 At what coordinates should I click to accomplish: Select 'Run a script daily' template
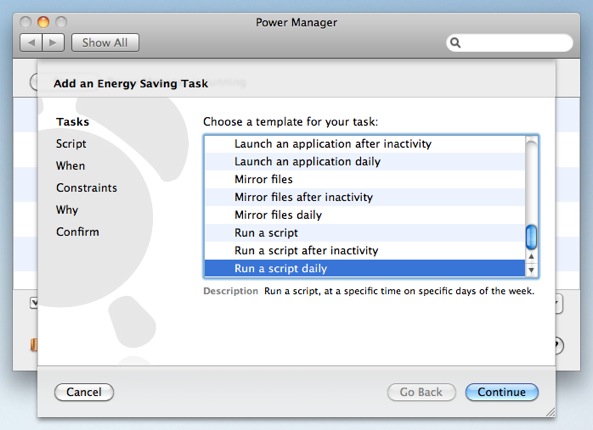[x=365, y=268]
